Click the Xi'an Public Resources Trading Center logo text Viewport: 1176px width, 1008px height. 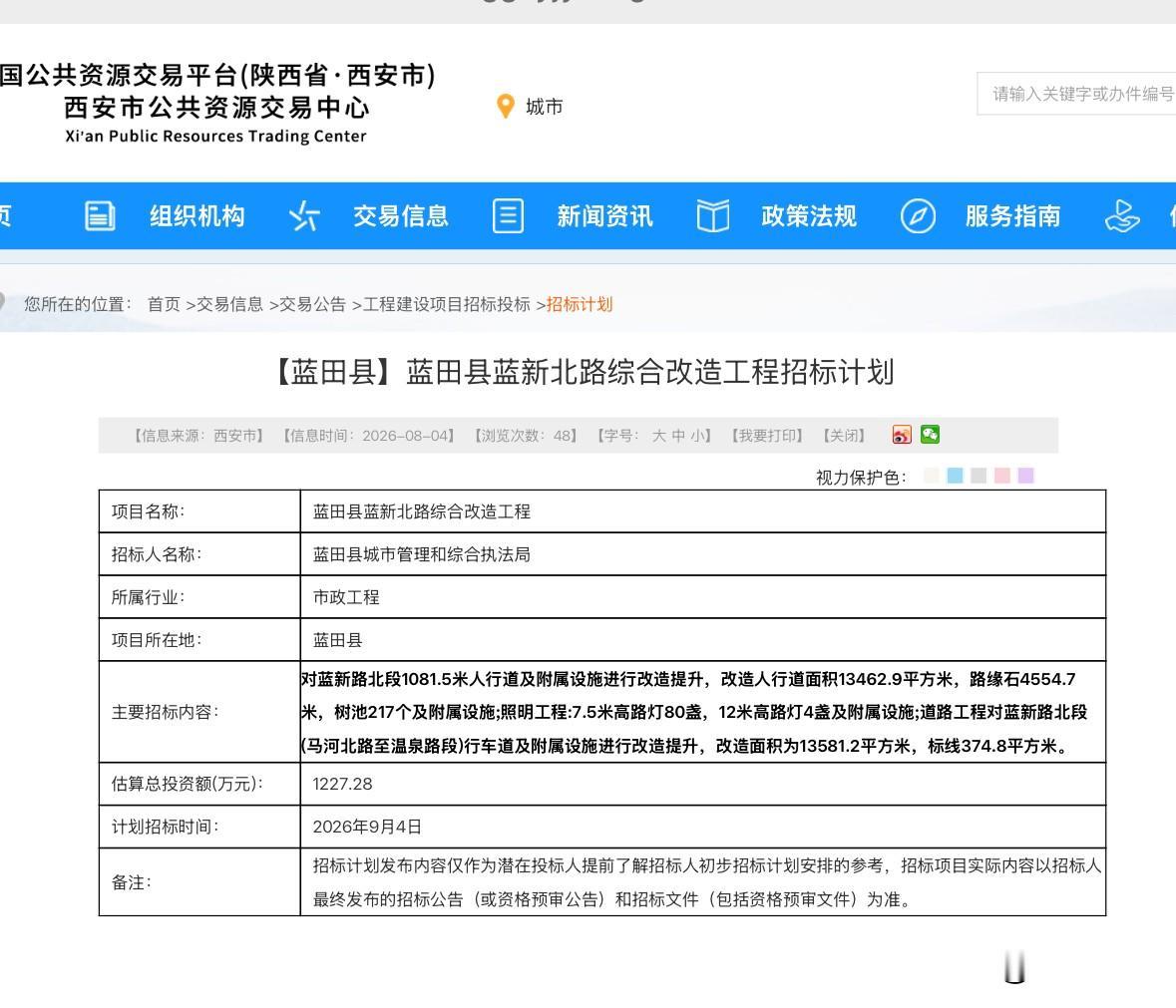216,137
